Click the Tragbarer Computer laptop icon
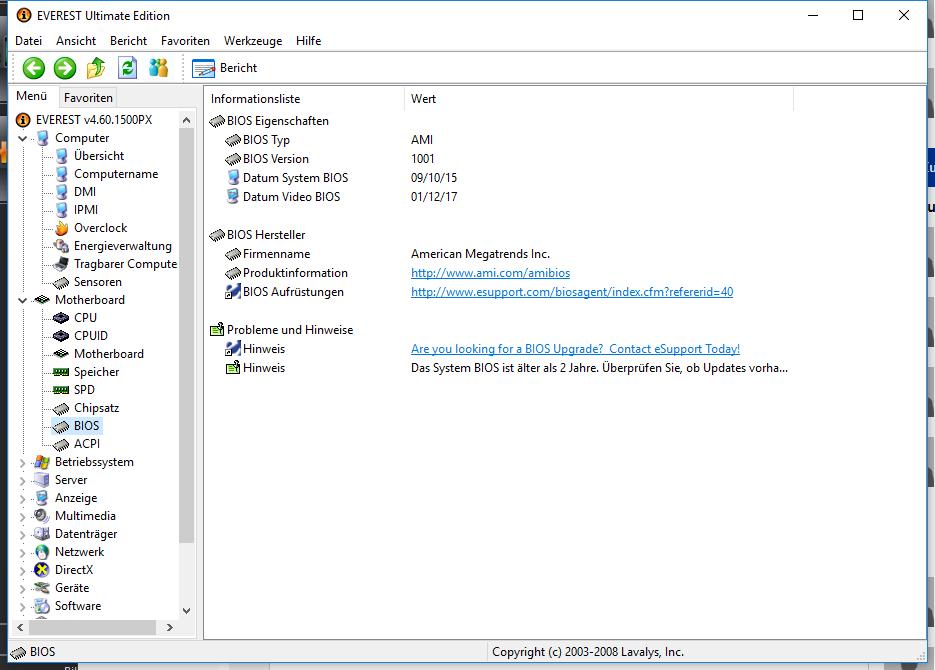Viewport: 935px width, 670px height. point(61,264)
